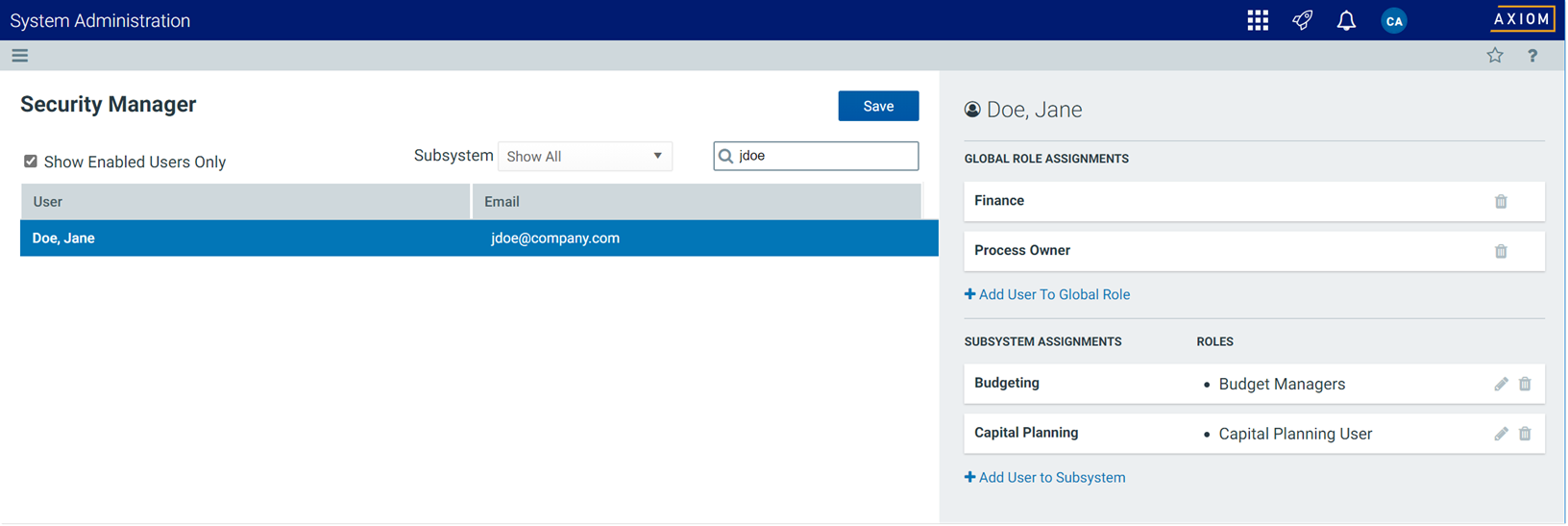This screenshot has width=1568, height=526.
Task: Remove the Process Owner role with trash icon
Action: pos(1501,252)
